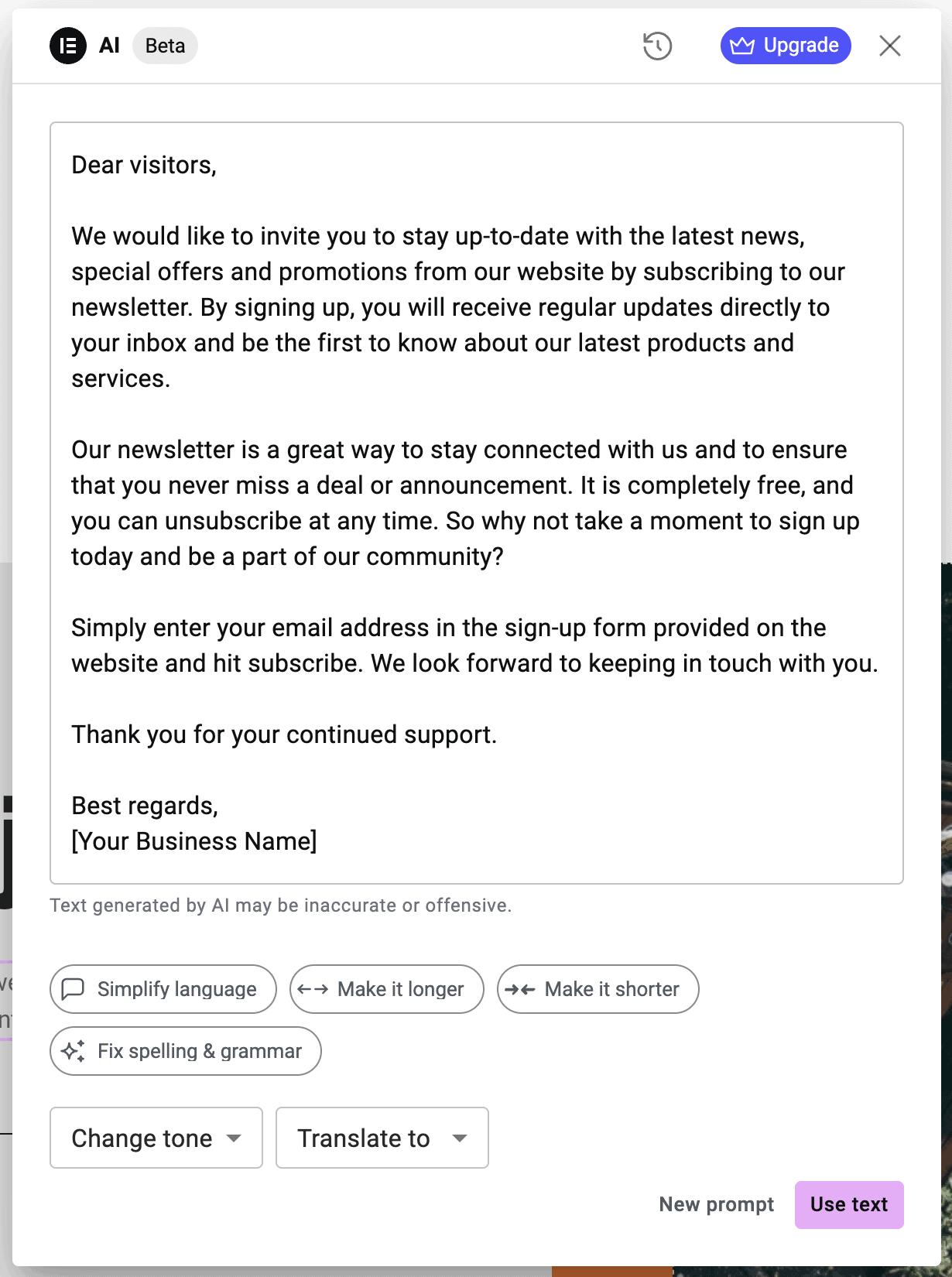Click inside the generated newsletter text box
Image resolution: width=952 pixels, height=1277 pixels.
click(477, 503)
